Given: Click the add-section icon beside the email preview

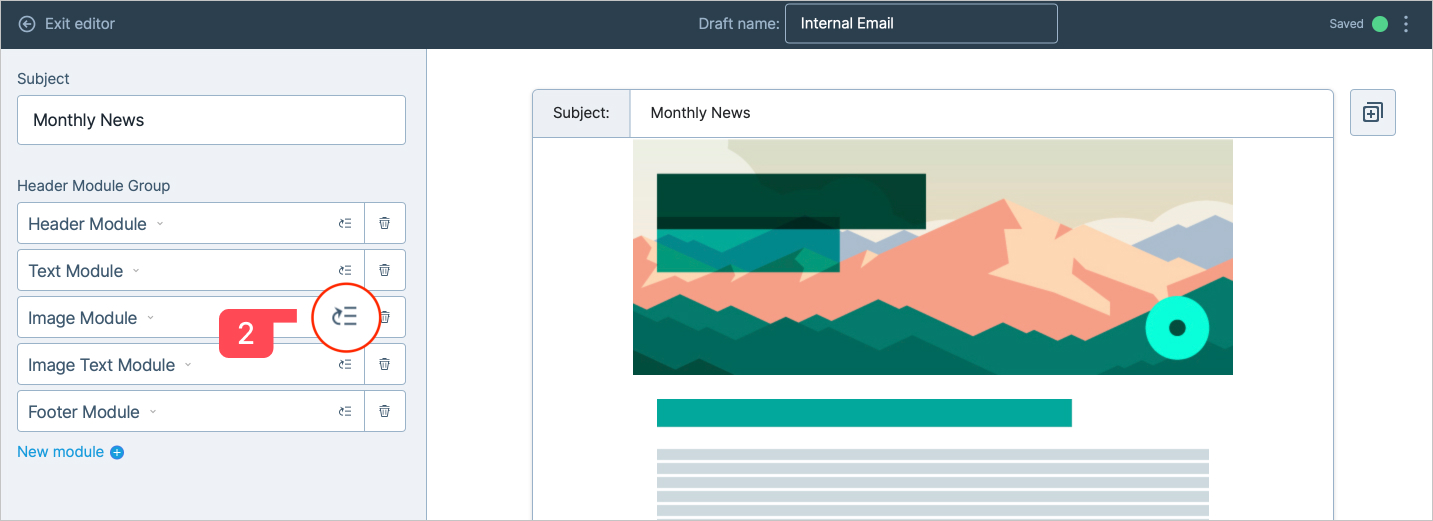Looking at the screenshot, I should [x=1373, y=112].
